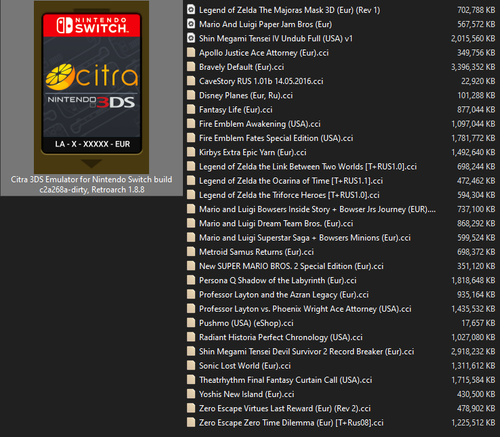Select file name 'Apollo Justice Ace Attorney (Eur).cci'
Image resolution: width=500 pixels, height=437 pixels.
click(x=264, y=53)
